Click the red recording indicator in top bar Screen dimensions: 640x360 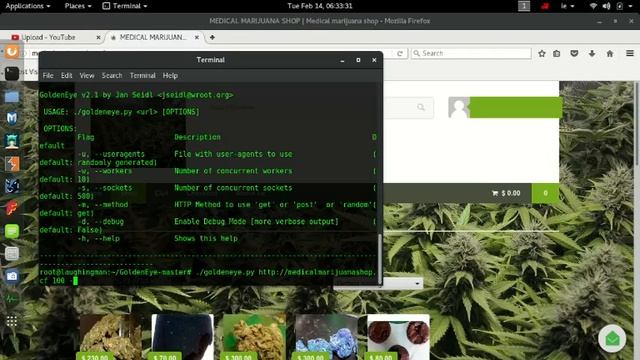545,6
